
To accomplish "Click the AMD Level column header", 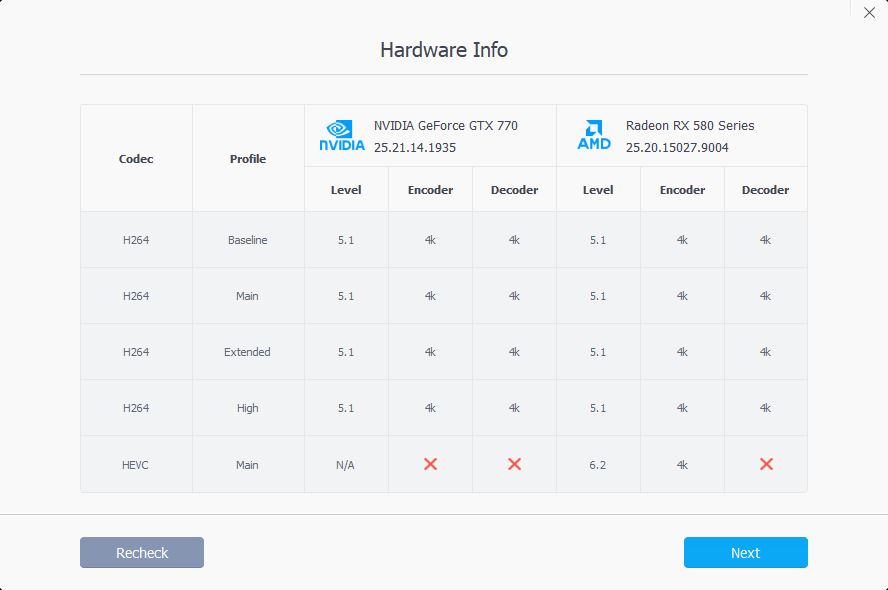I will 598,190.
